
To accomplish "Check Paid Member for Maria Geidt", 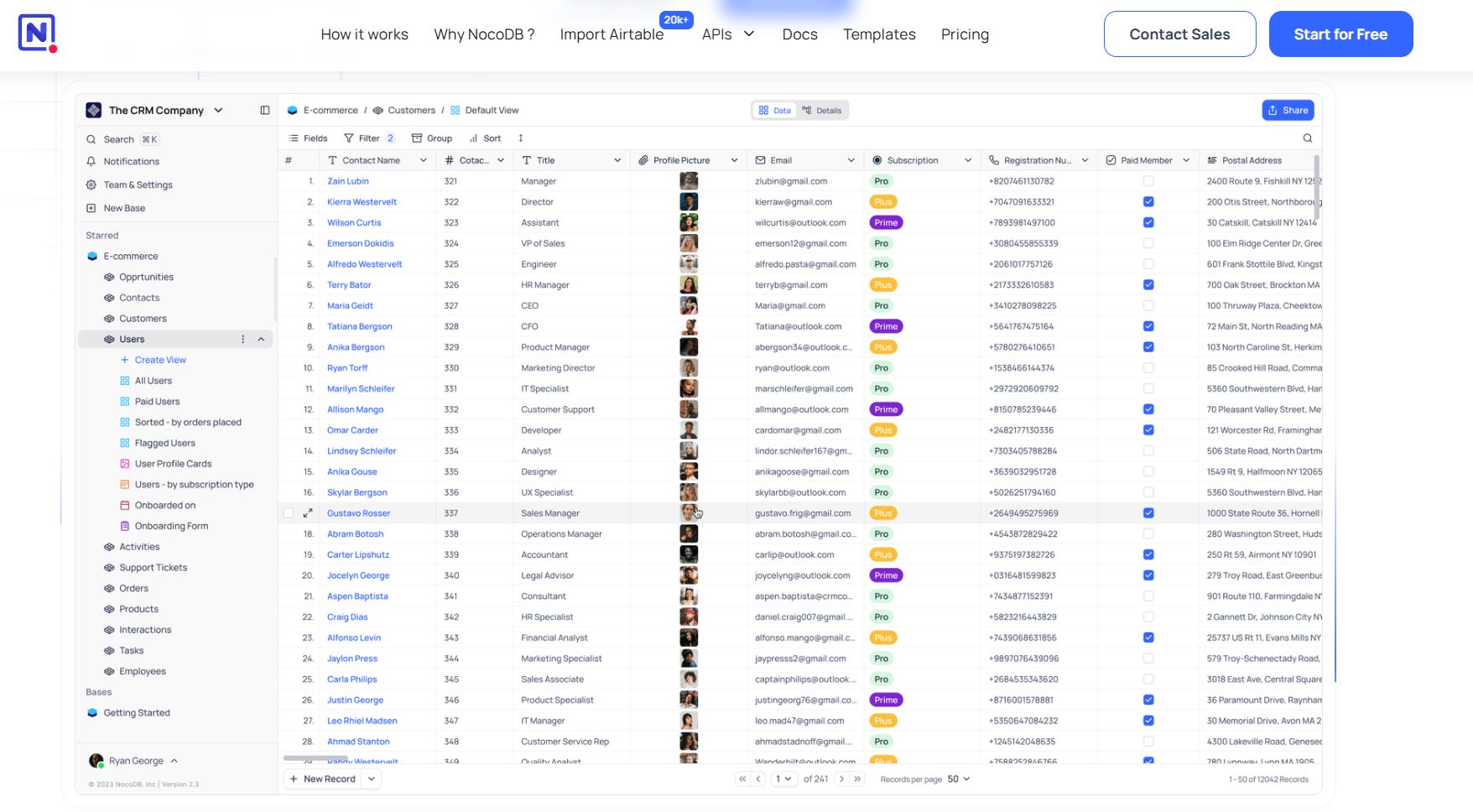I will coord(1148,305).
